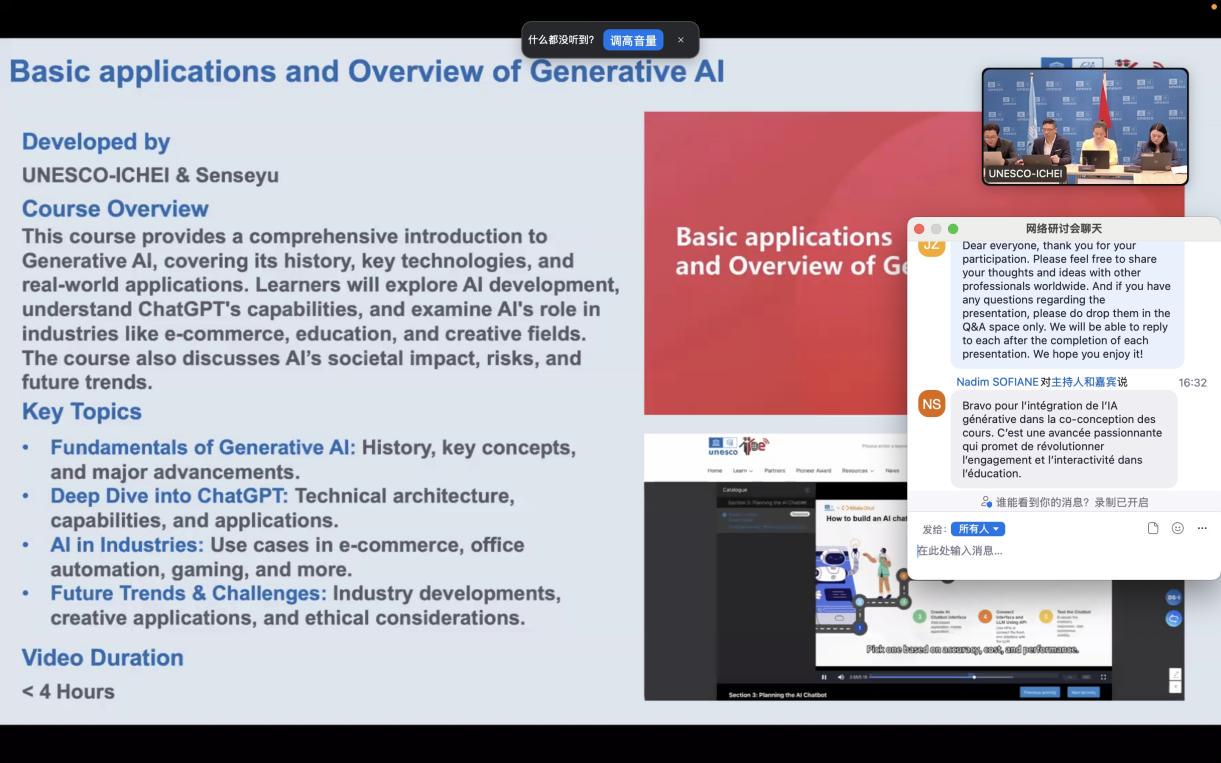Dismiss the audio hint popup
The width and height of the screenshot is (1221, 763).
click(681, 40)
